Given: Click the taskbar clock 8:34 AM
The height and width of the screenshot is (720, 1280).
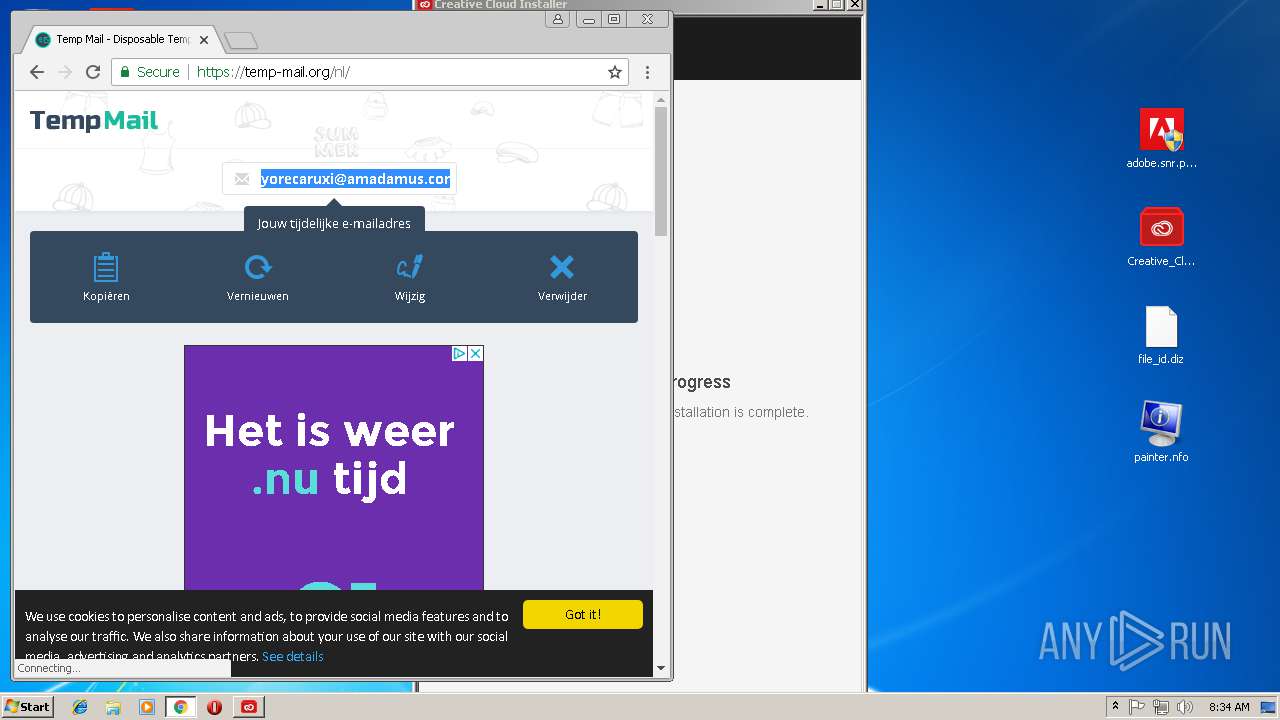Looking at the screenshot, I should pos(1229,707).
